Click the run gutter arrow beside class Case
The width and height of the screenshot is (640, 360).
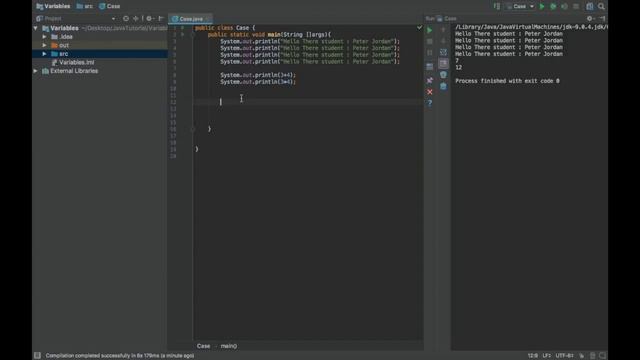[x=182, y=28]
